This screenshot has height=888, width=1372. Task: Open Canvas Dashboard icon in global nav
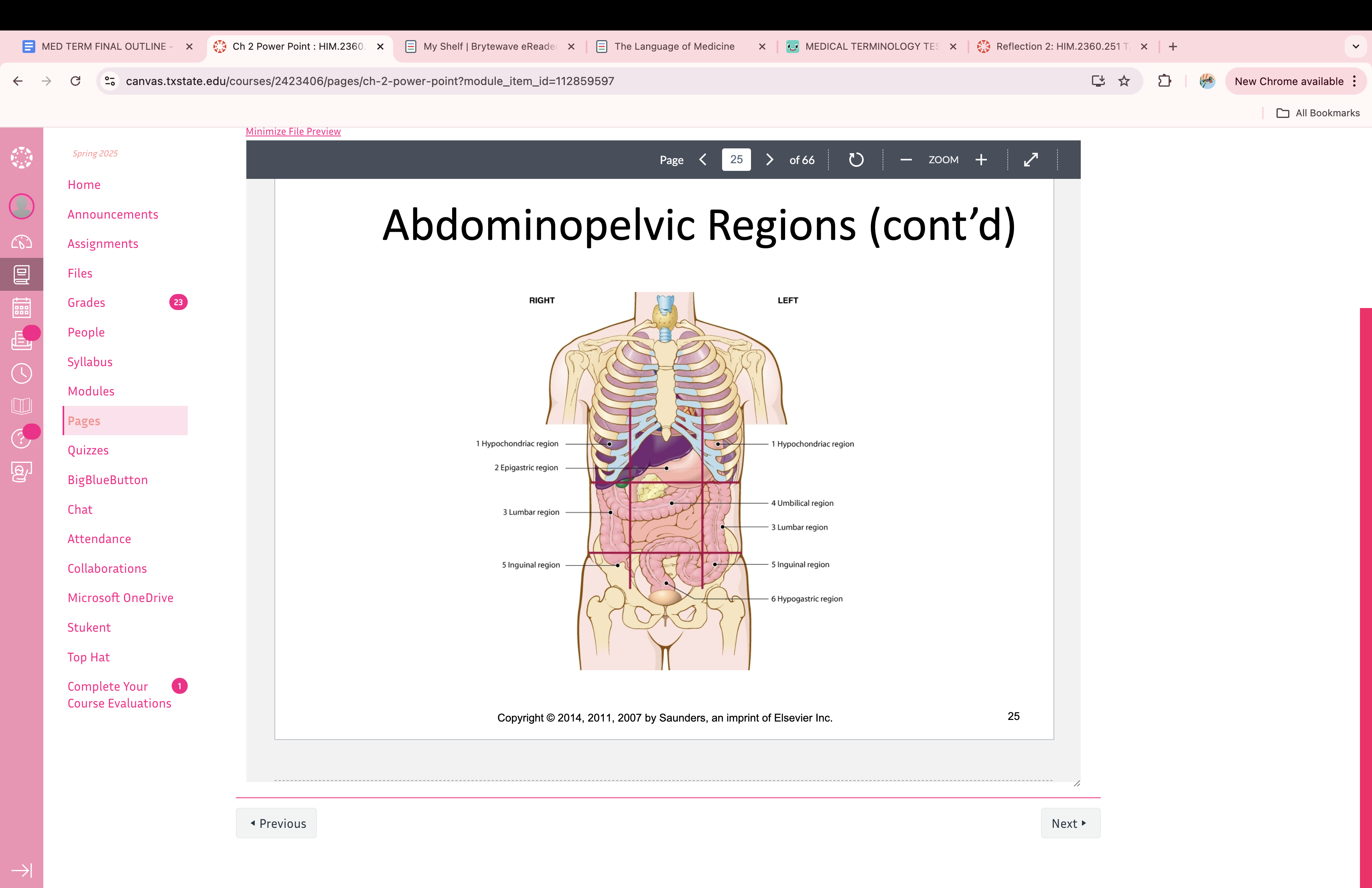point(21,242)
